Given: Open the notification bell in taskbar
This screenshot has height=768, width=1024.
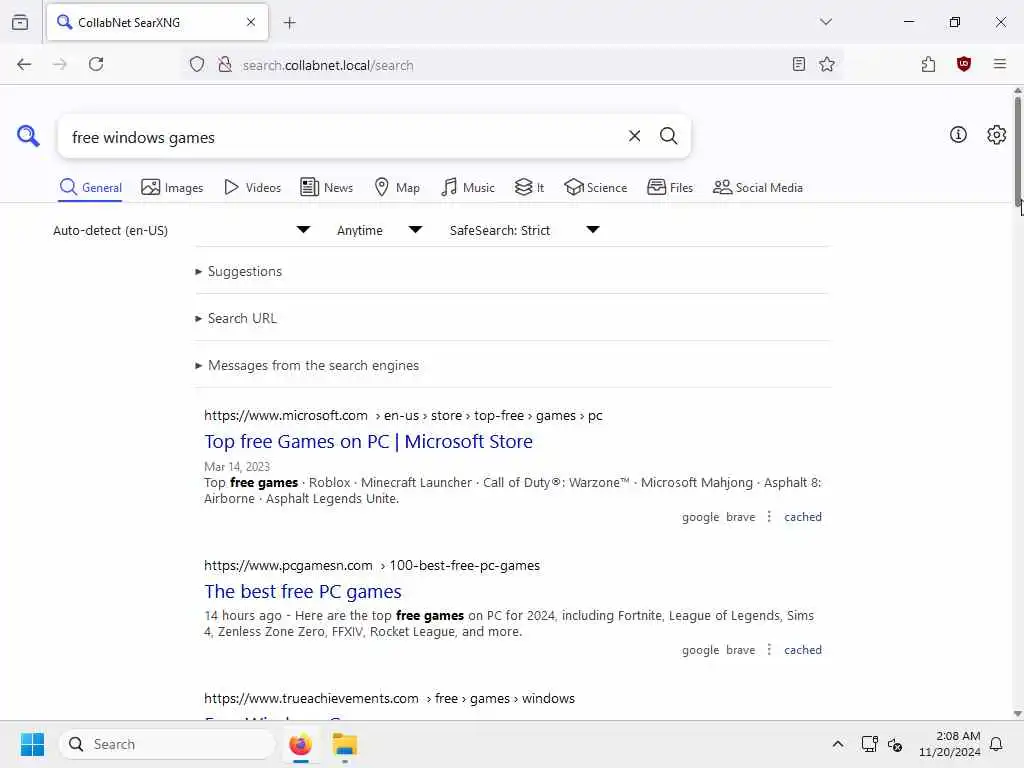Looking at the screenshot, I should 997,744.
